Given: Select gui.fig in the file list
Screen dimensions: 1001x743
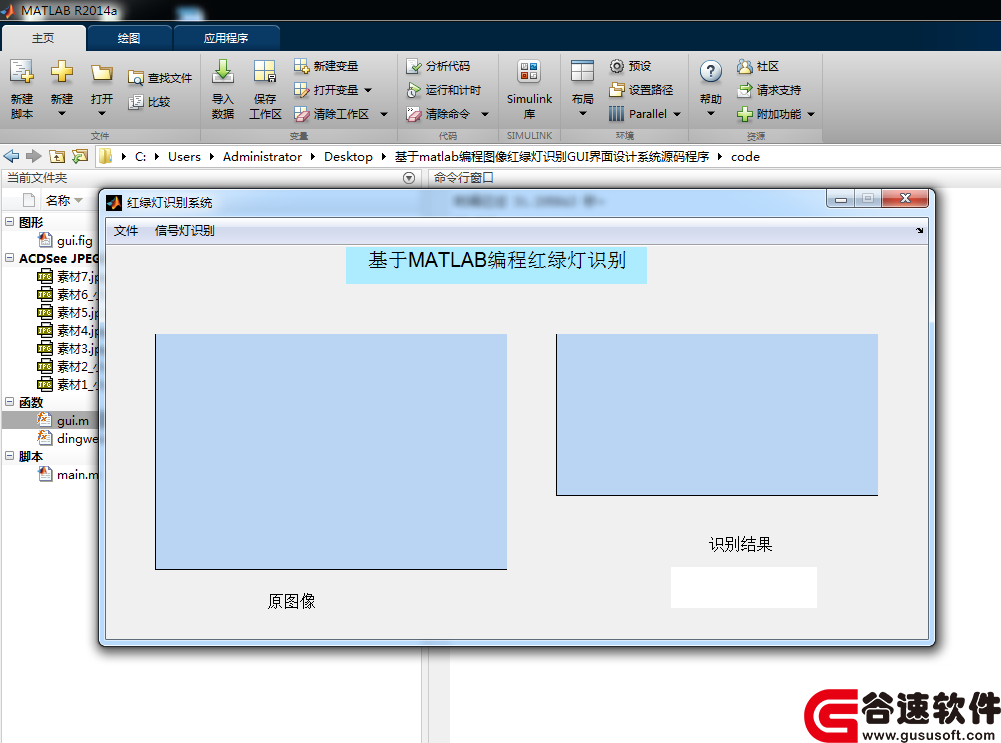Looking at the screenshot, I should click(x=75, y=241).
